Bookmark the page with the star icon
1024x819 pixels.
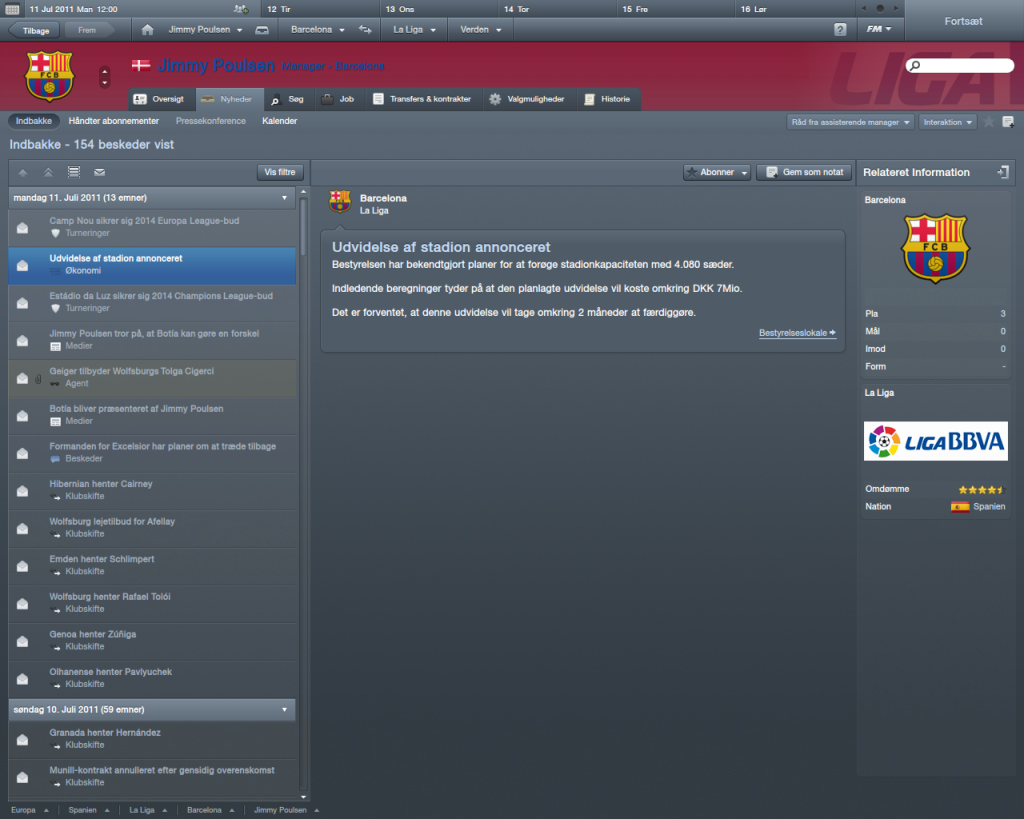[x=989, y=122]
